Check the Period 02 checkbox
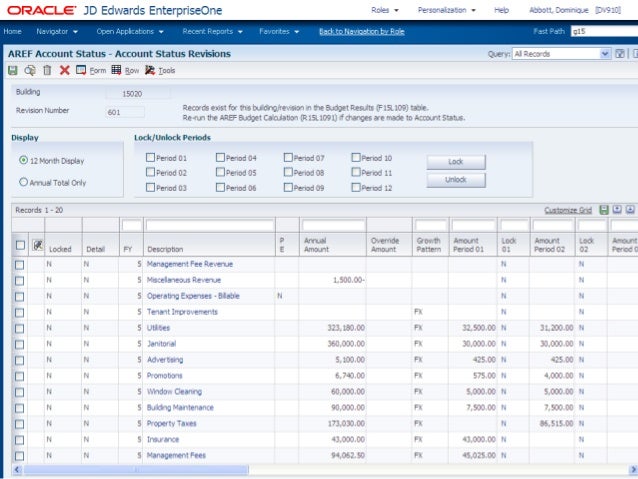Image resolution: width=638 pixels, height=479 pixels. click(x=150, y=172)
